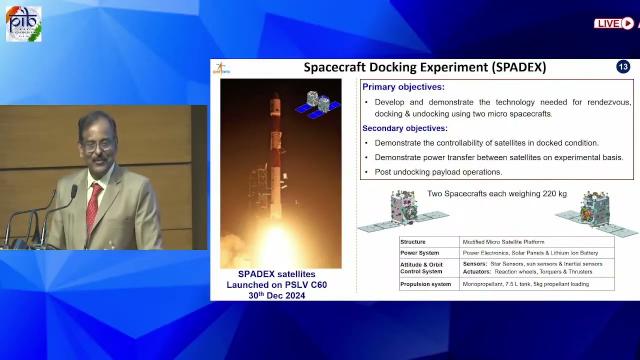The width and height of the screenshot is (640, 360).
Task: Click the docked satellites illustration in rocket photo
Action: [318, 104]
